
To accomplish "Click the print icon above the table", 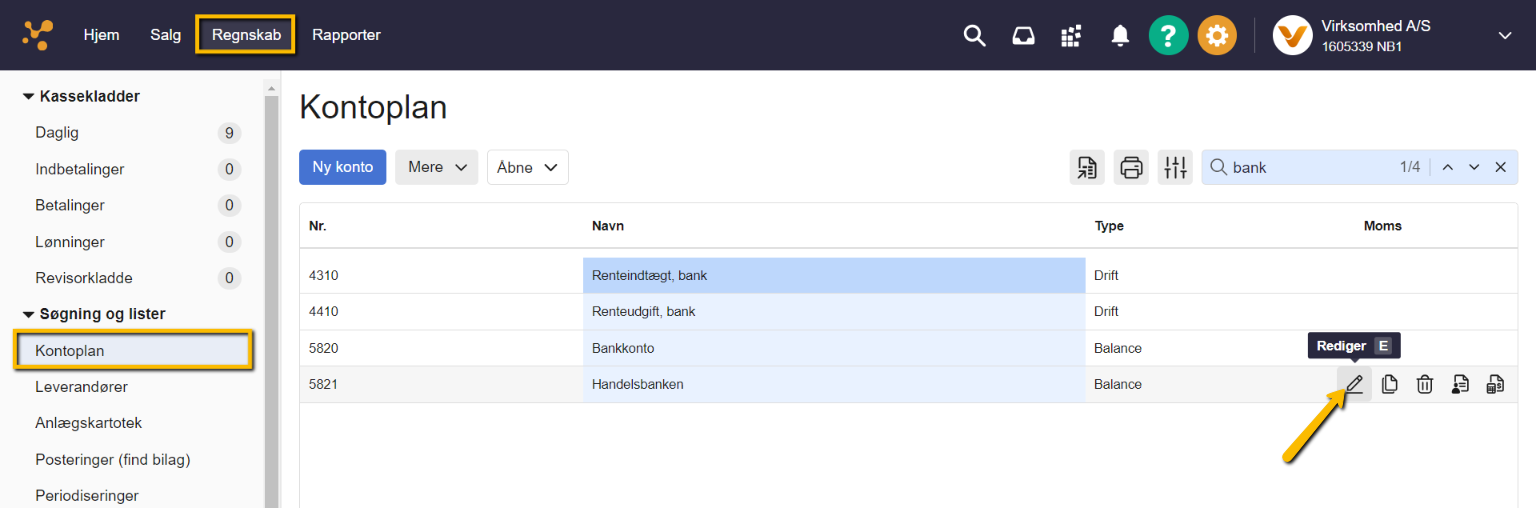I will (x=1131, y=167).
